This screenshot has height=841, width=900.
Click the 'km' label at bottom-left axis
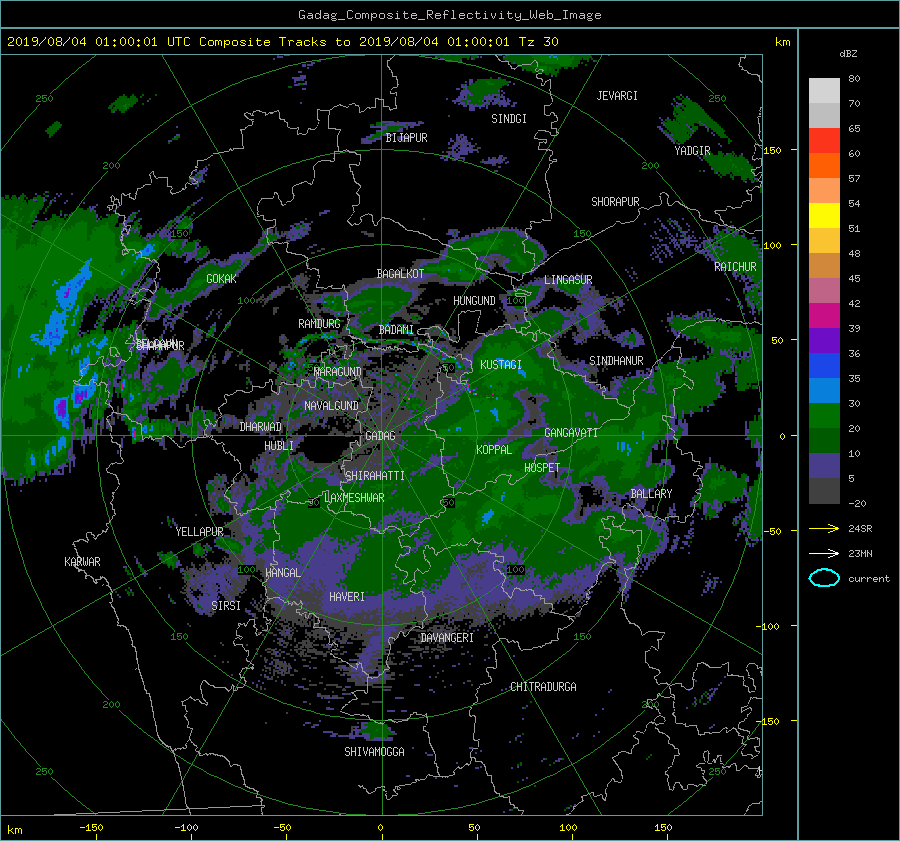pos(14,830)
